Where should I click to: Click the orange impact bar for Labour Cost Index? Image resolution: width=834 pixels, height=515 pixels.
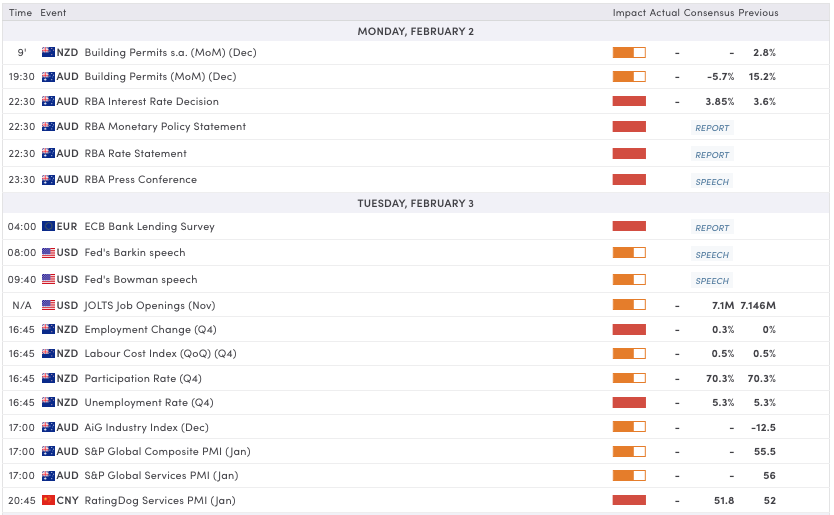(629, 353)
